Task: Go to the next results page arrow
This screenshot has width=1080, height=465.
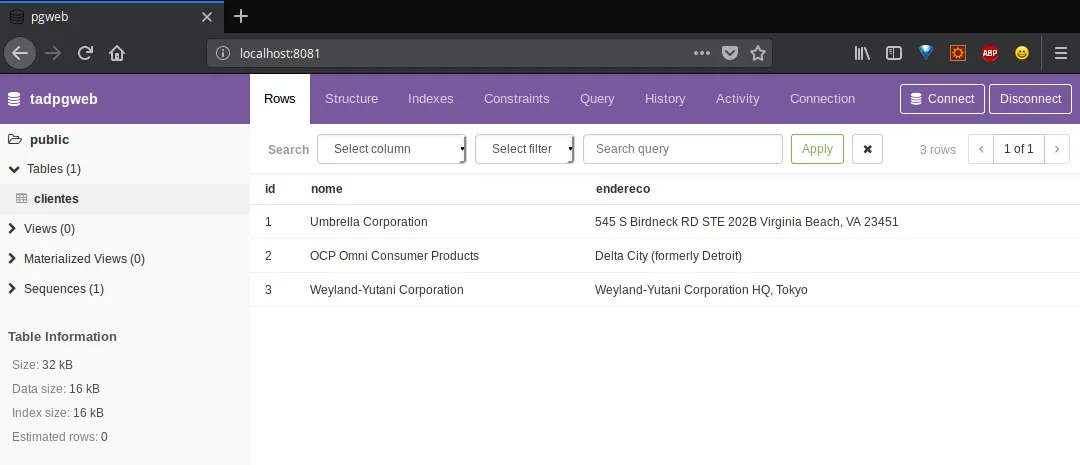Action: [1057, 149]
